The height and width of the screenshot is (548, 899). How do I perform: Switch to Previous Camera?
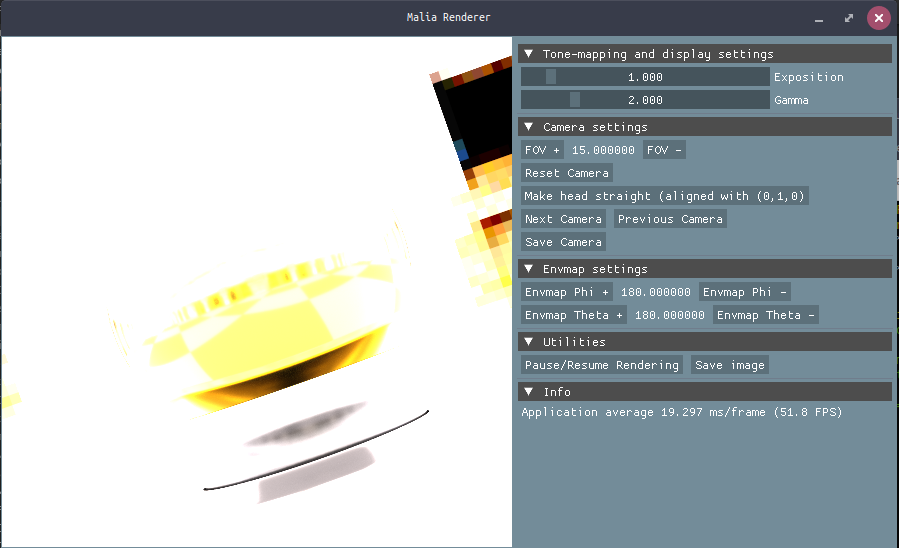(670, 219)
